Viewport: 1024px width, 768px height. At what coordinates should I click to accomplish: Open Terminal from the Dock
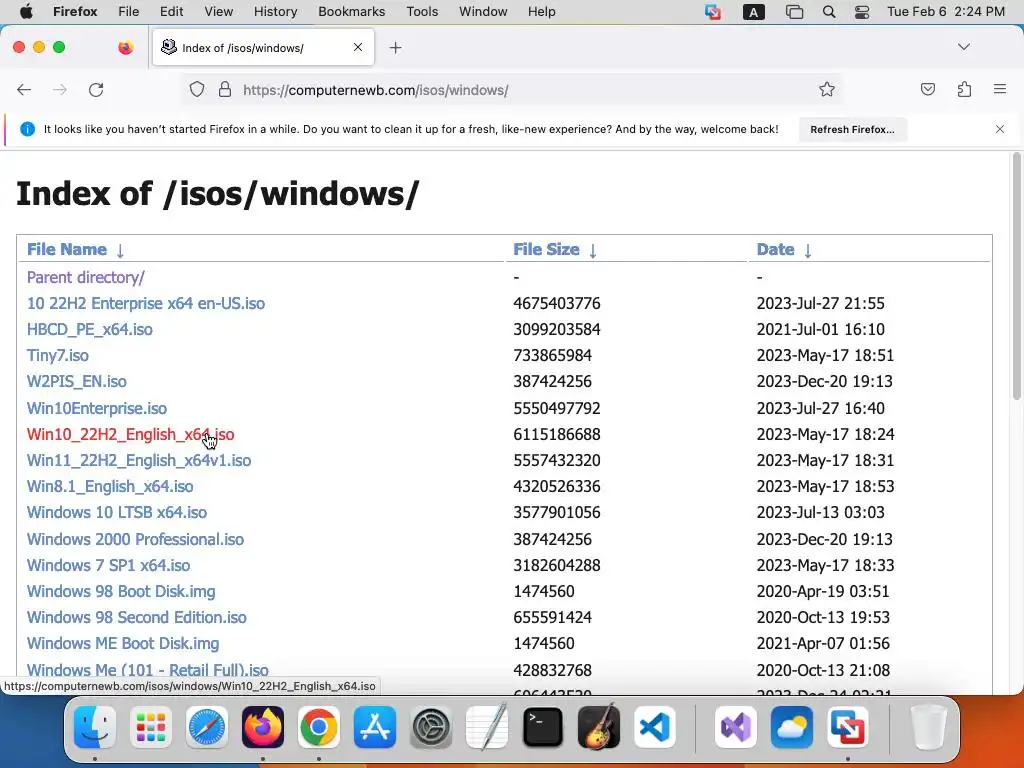543,727
